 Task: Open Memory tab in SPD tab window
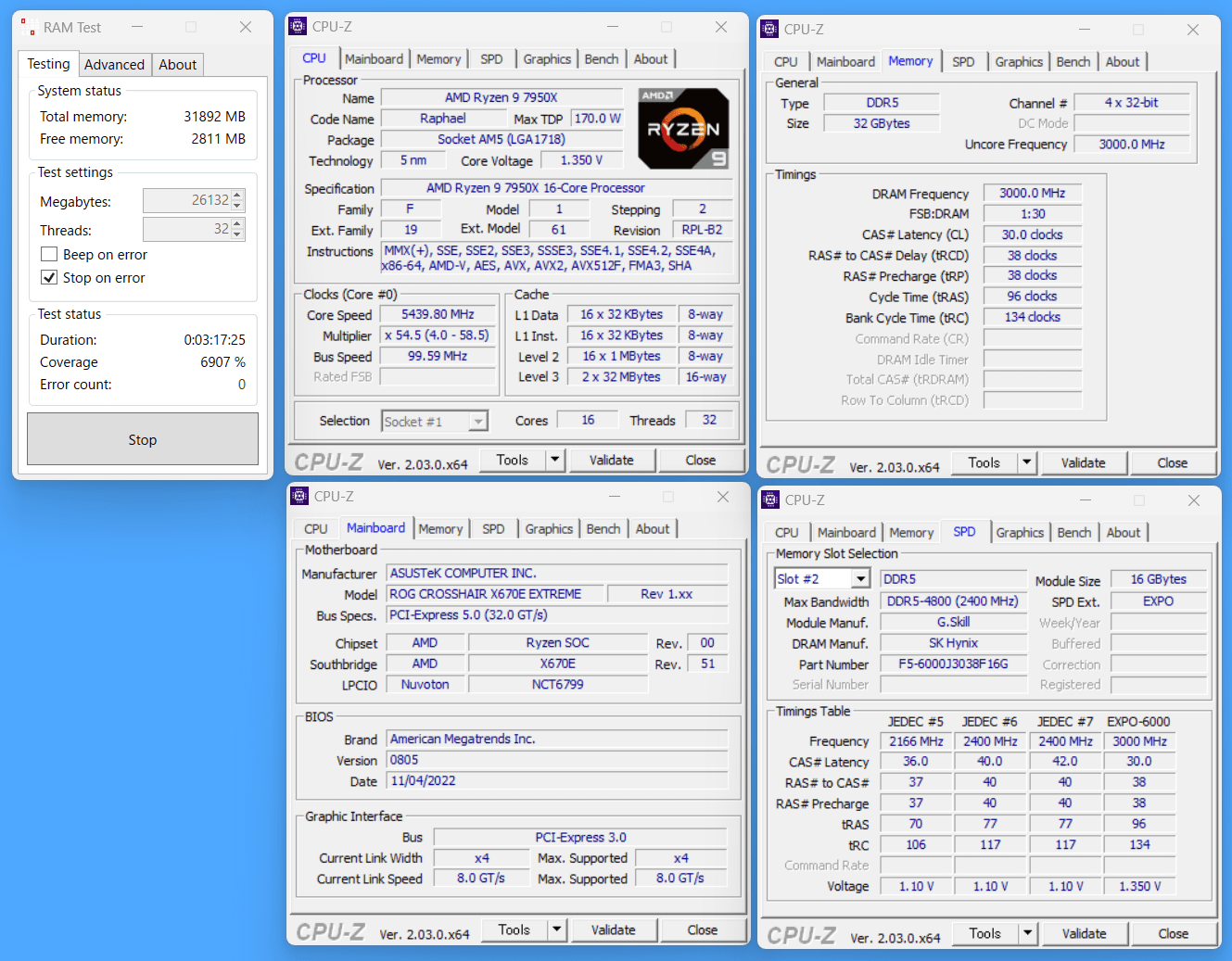coord(911,533)
